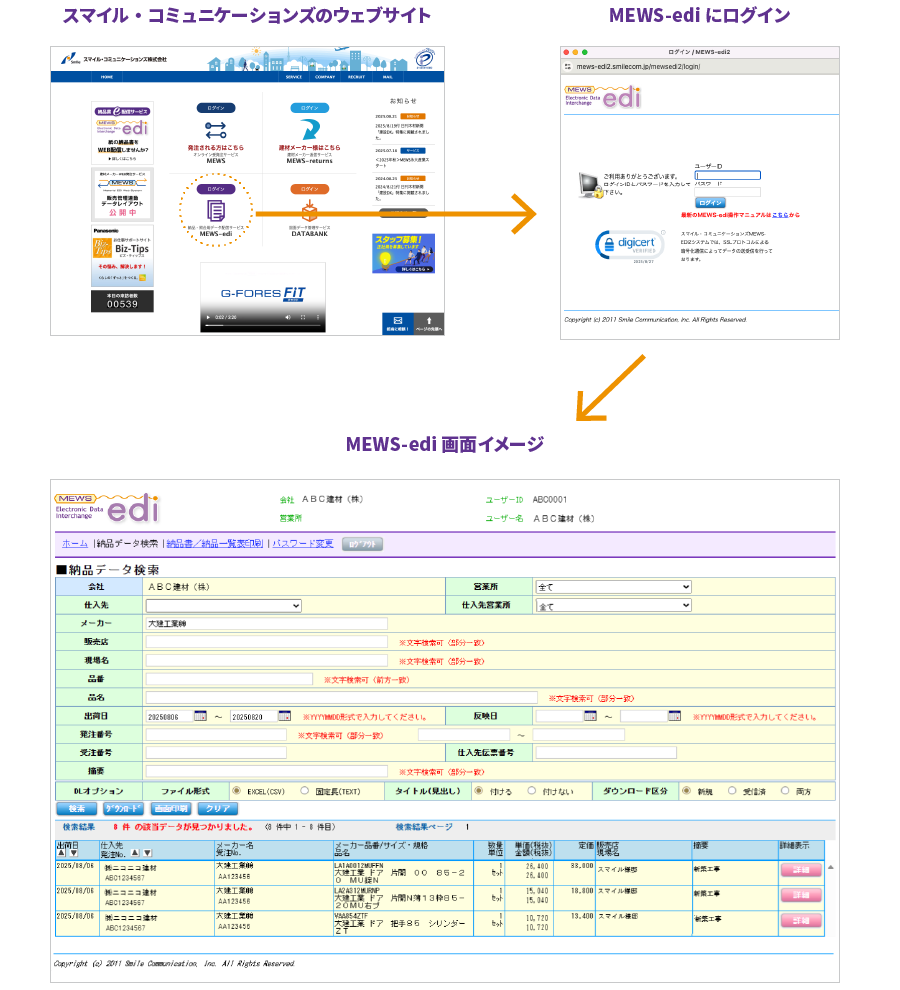Expand the 仕入先営業所 dropdown

pyautogui.click(x=613, y=605)
